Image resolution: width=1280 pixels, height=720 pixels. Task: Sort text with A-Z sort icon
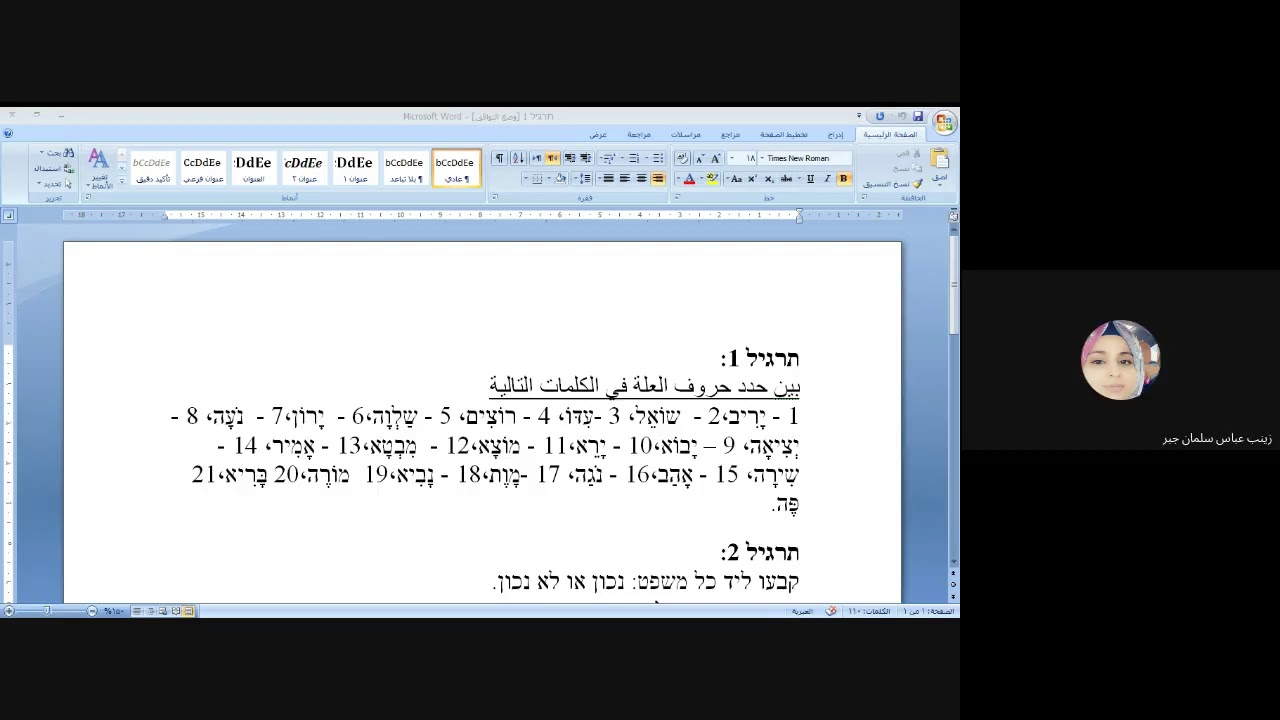point(518,158)
